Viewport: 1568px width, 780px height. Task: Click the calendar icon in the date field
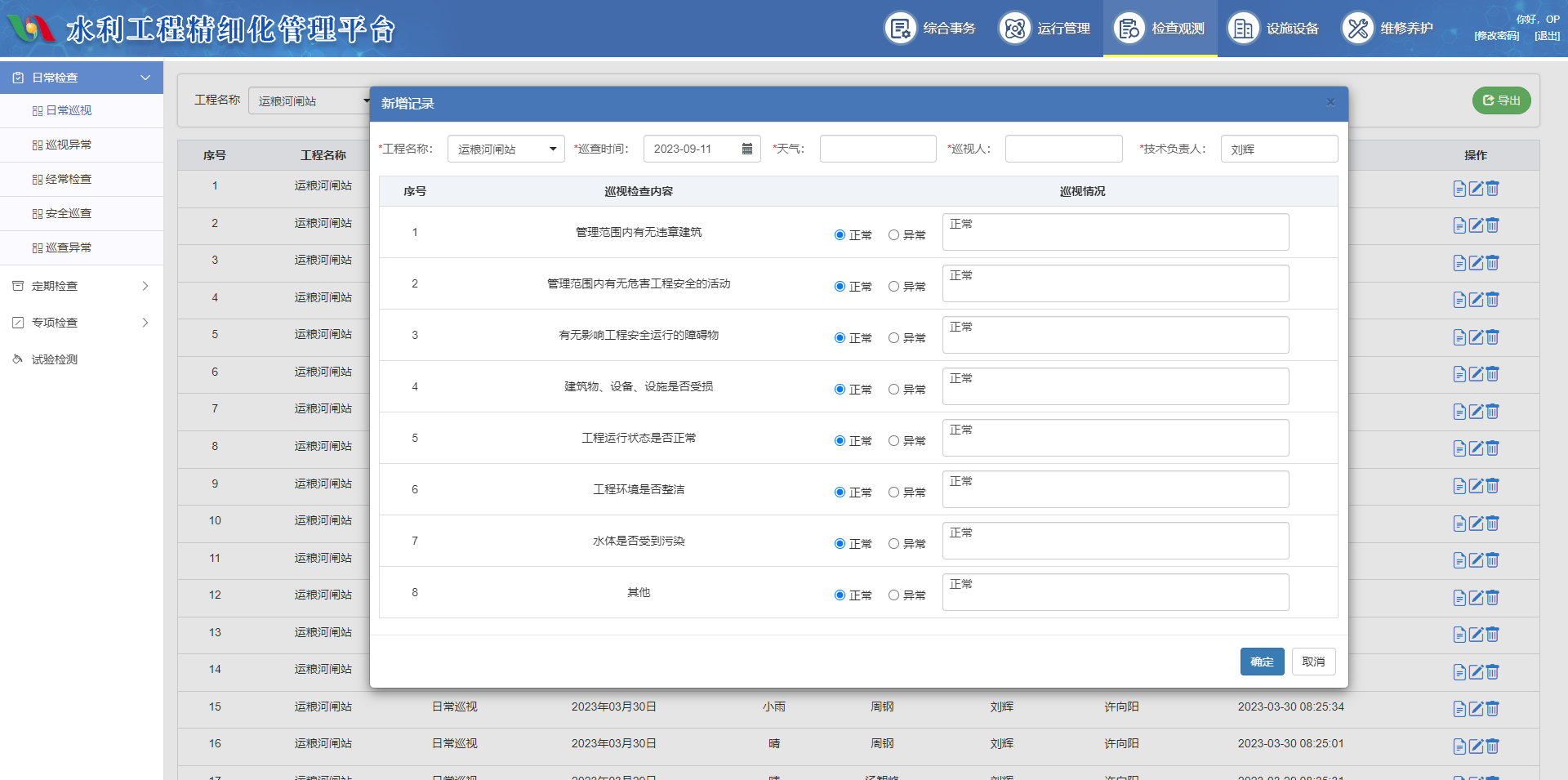[x=746, y=149]
